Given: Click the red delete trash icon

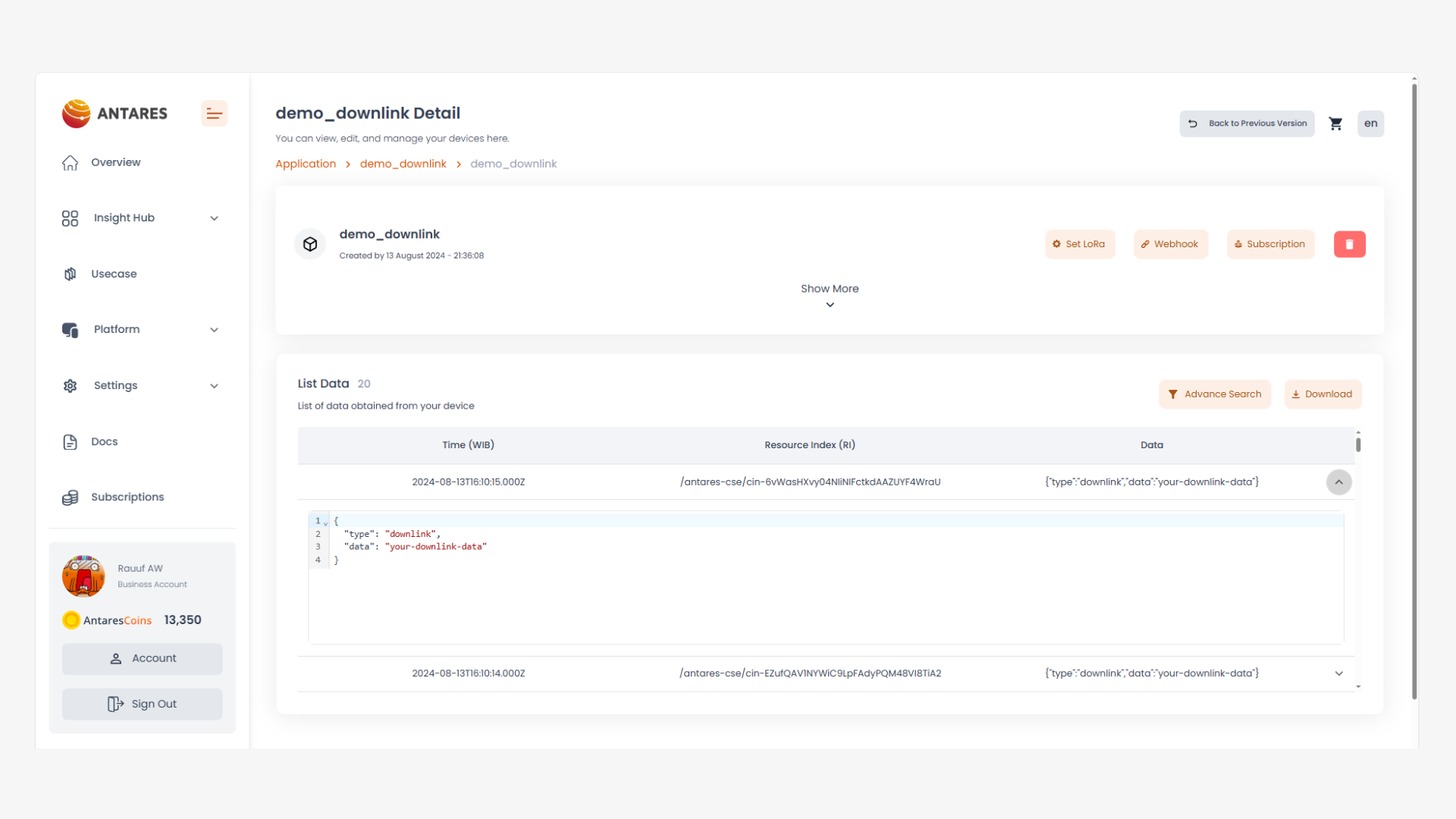Looking at the screenshot, I should [x=1349, y=244].
